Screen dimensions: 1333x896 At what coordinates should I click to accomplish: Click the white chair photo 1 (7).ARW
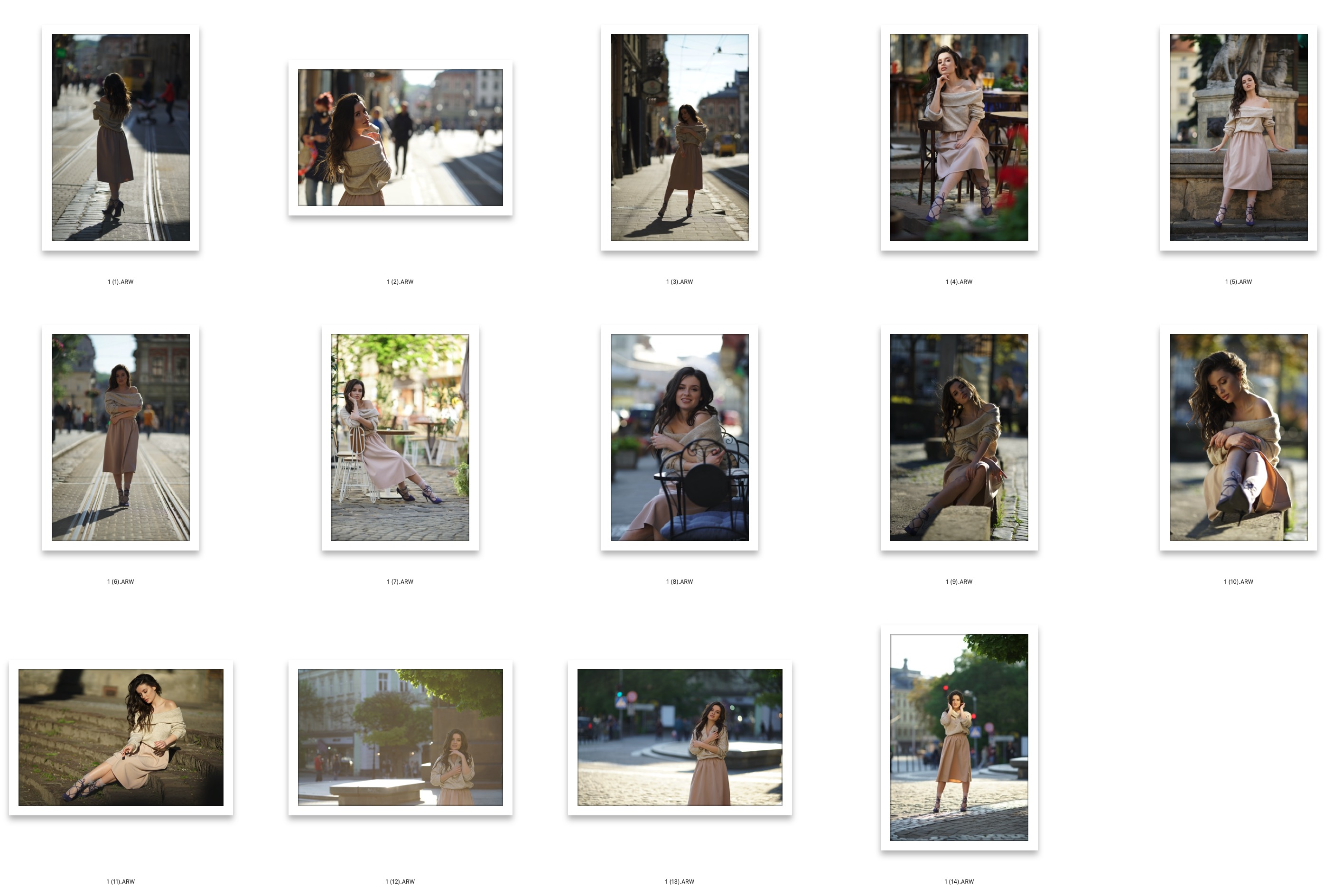click(400, 437)
